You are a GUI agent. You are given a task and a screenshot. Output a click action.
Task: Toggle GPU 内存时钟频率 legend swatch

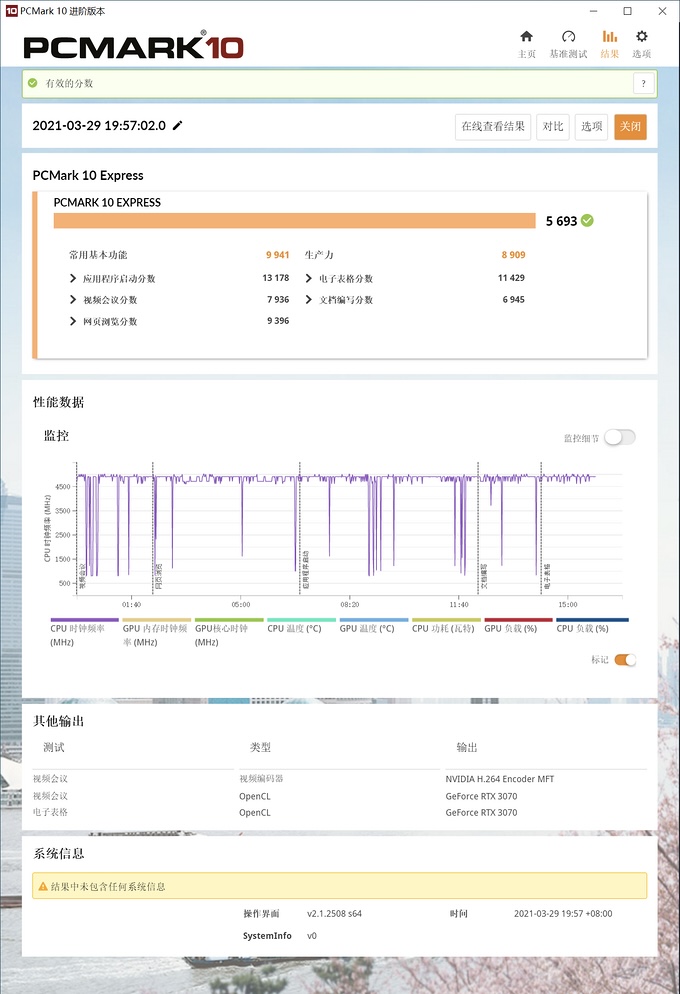tap(157, 620)
